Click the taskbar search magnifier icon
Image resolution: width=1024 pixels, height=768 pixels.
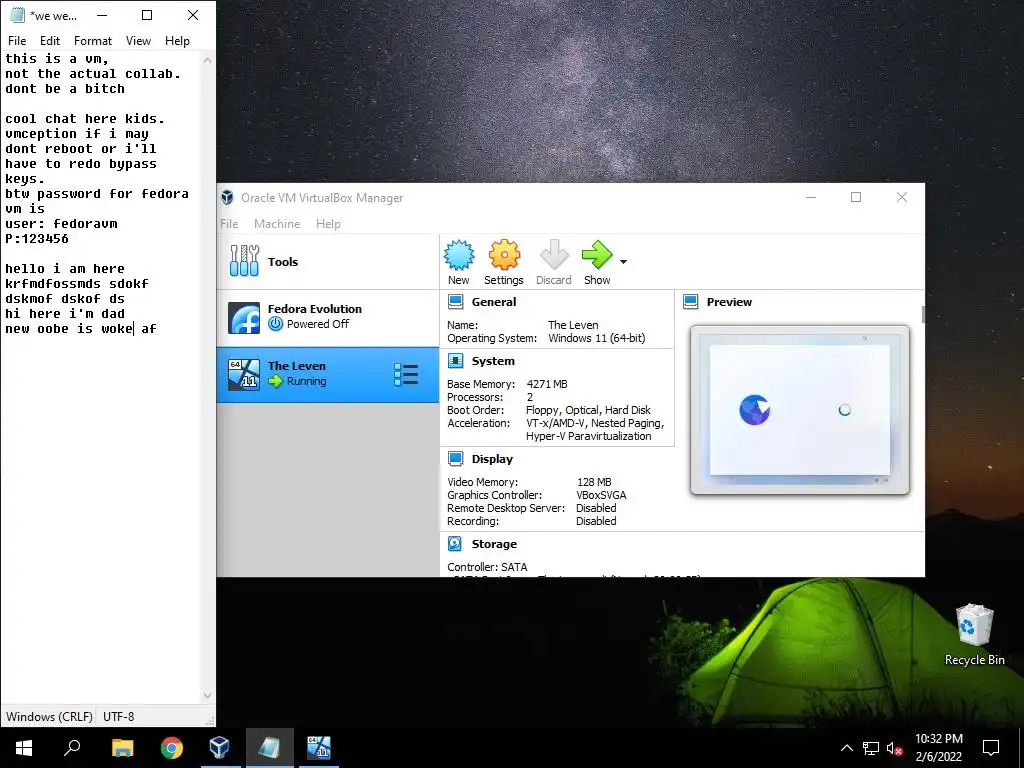[72, 748]
